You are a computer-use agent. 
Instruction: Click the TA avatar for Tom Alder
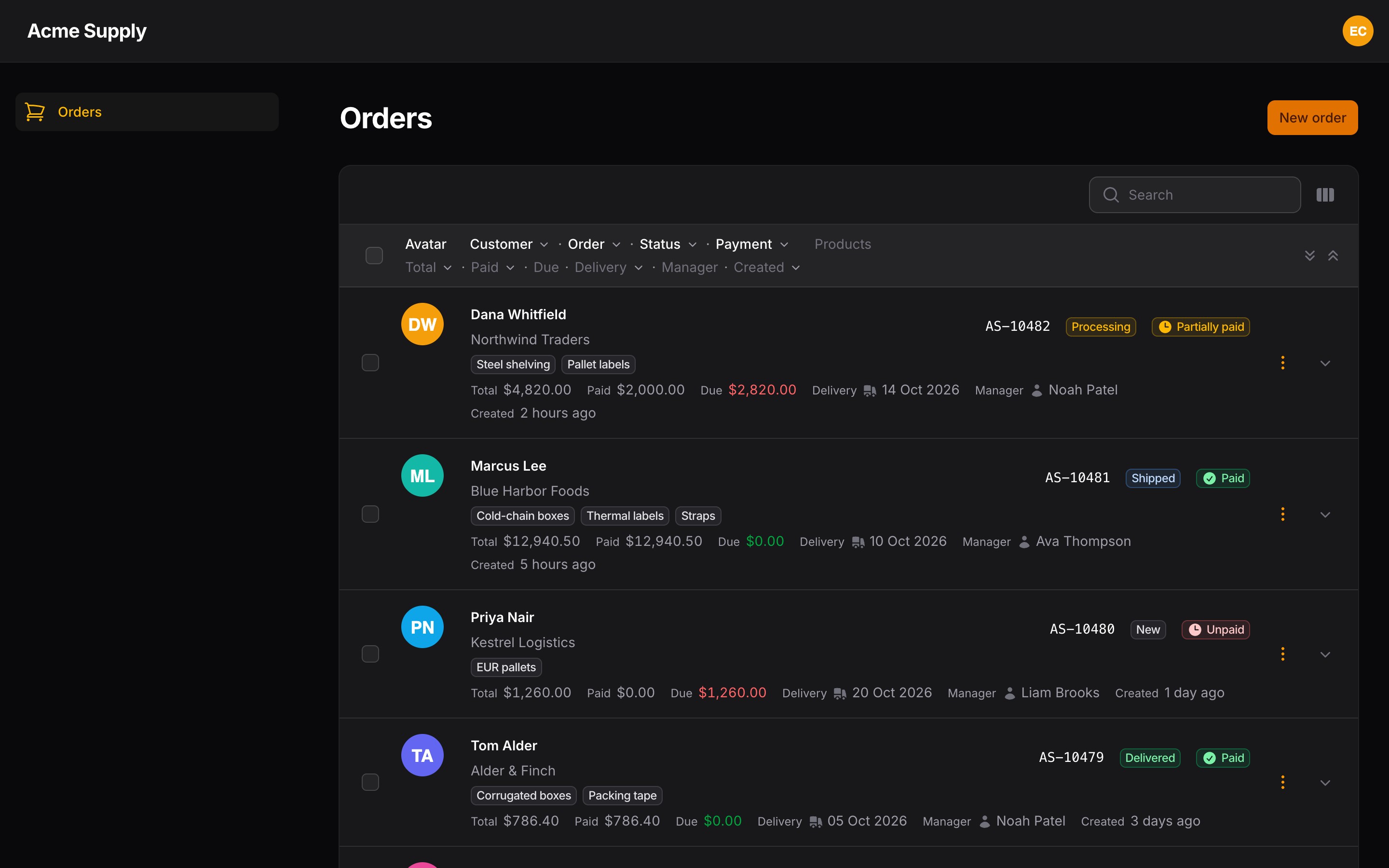click(422, 756)
